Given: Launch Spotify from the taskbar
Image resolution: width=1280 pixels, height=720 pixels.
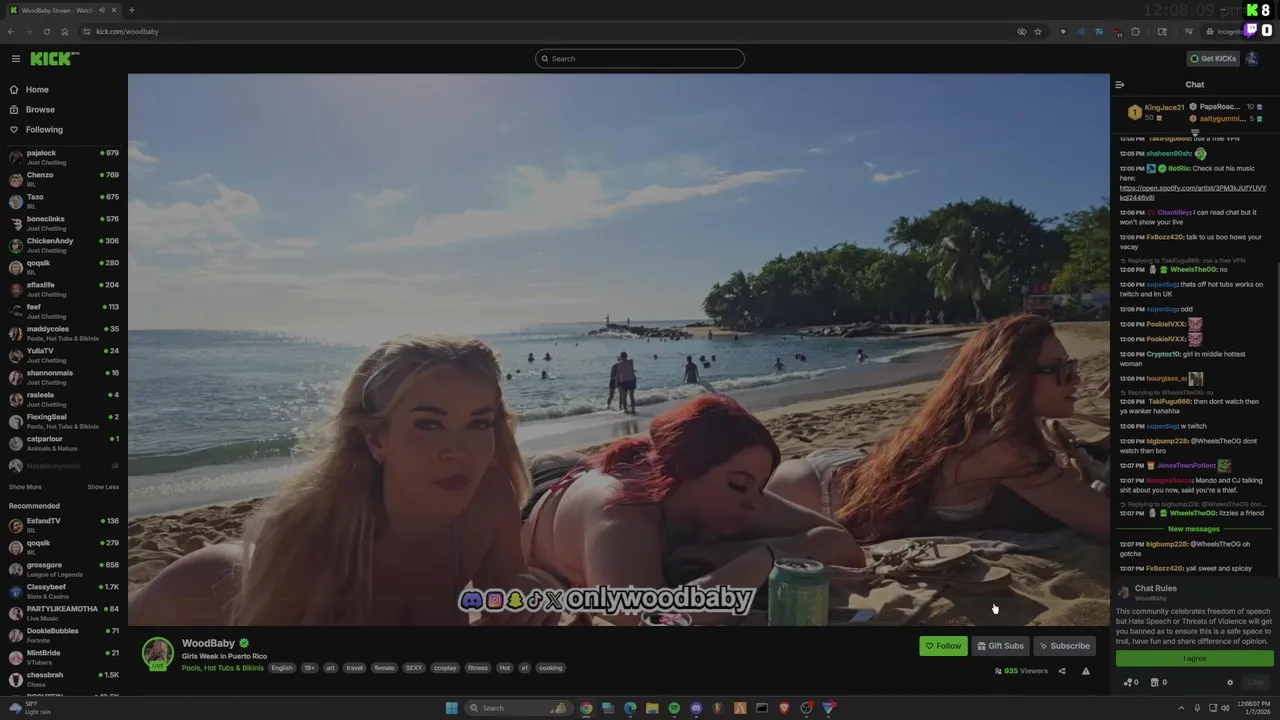Looking at the screenshot, I should (x=674, y=708).
